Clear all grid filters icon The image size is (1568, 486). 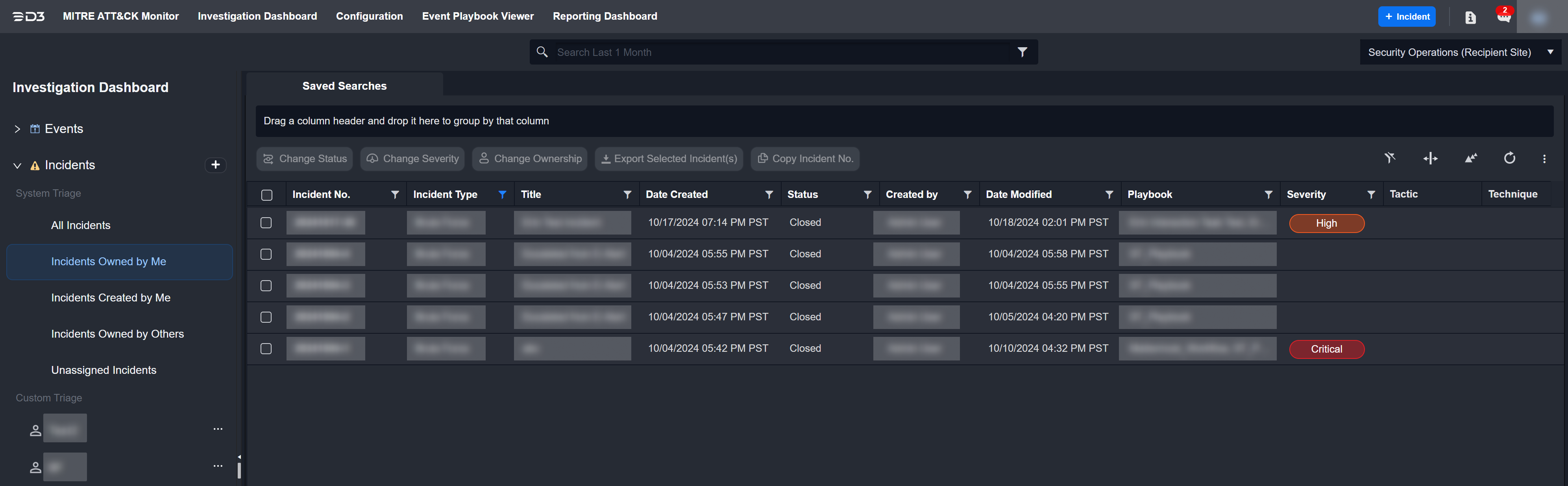coord(1390,158)
